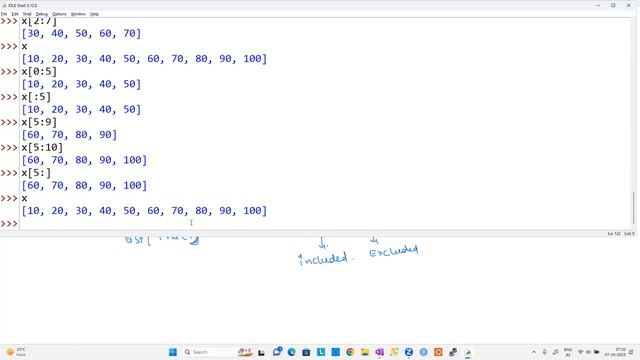Show hidden system tray icons

click(534, 352)
